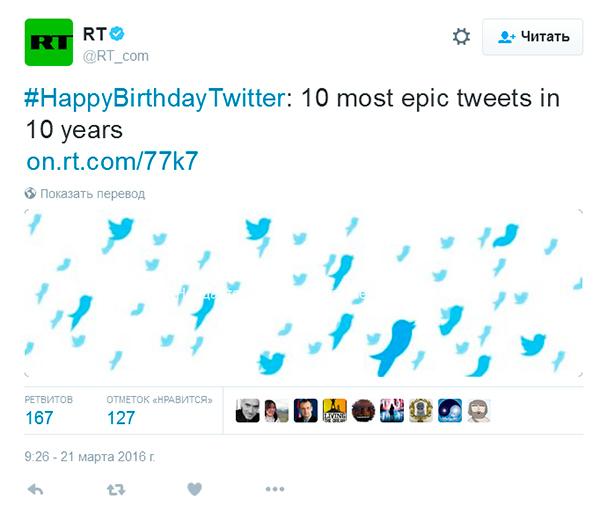
Task: Click Показать перевод to translate tweet
Action: click(92, 194)
